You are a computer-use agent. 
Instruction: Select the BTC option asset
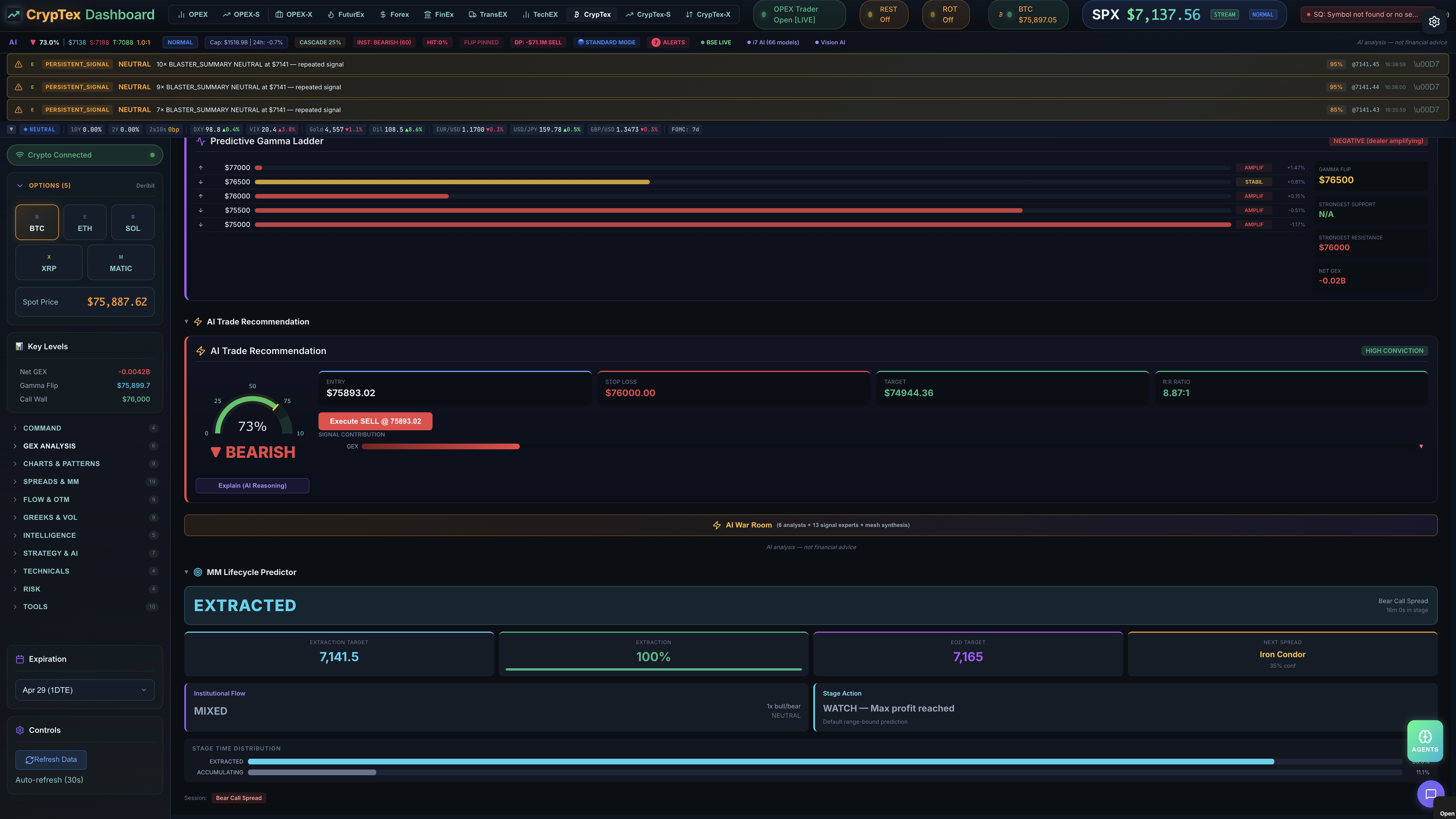37,222
